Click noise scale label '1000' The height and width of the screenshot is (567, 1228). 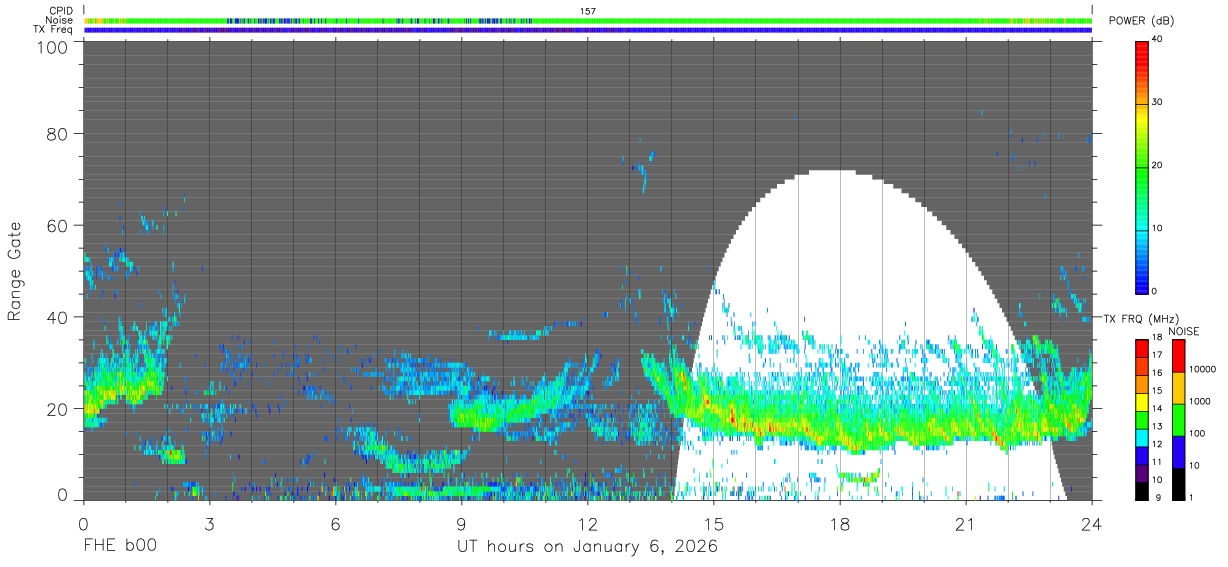pos(1201,401)
